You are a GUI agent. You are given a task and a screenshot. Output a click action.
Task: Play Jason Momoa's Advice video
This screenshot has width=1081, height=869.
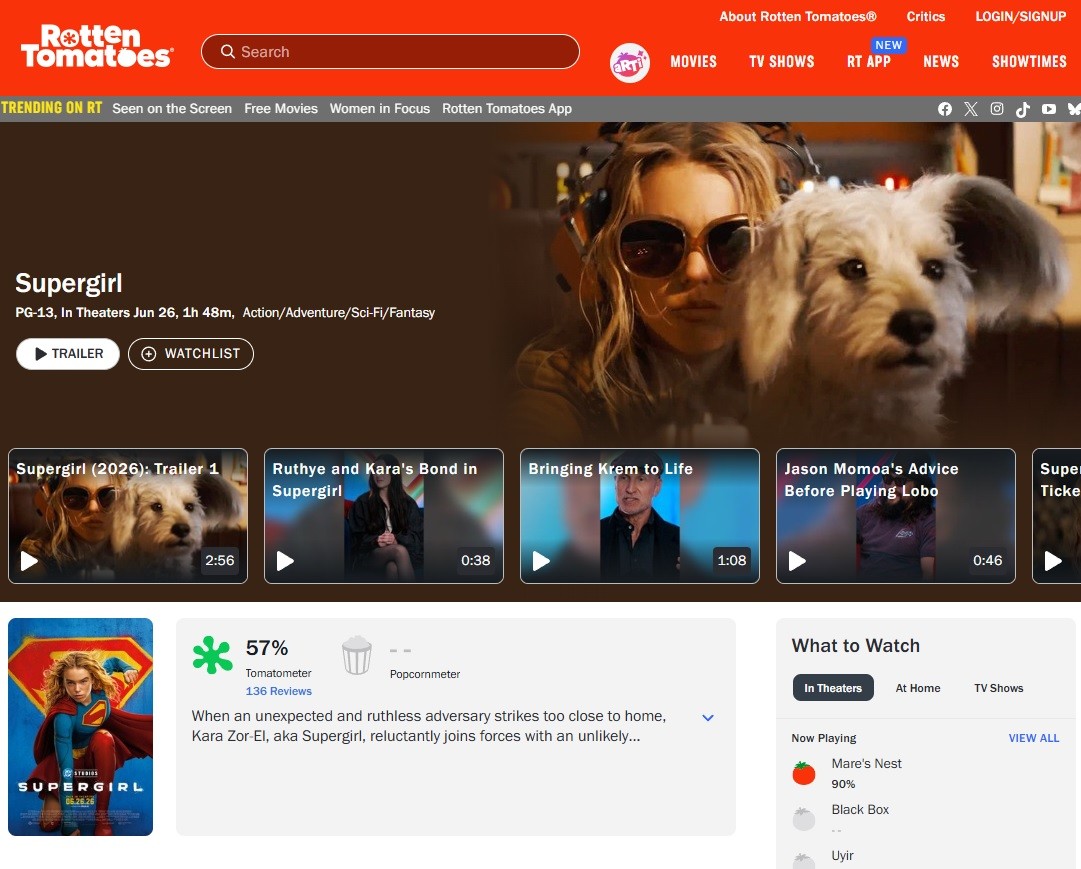point(896,516)
